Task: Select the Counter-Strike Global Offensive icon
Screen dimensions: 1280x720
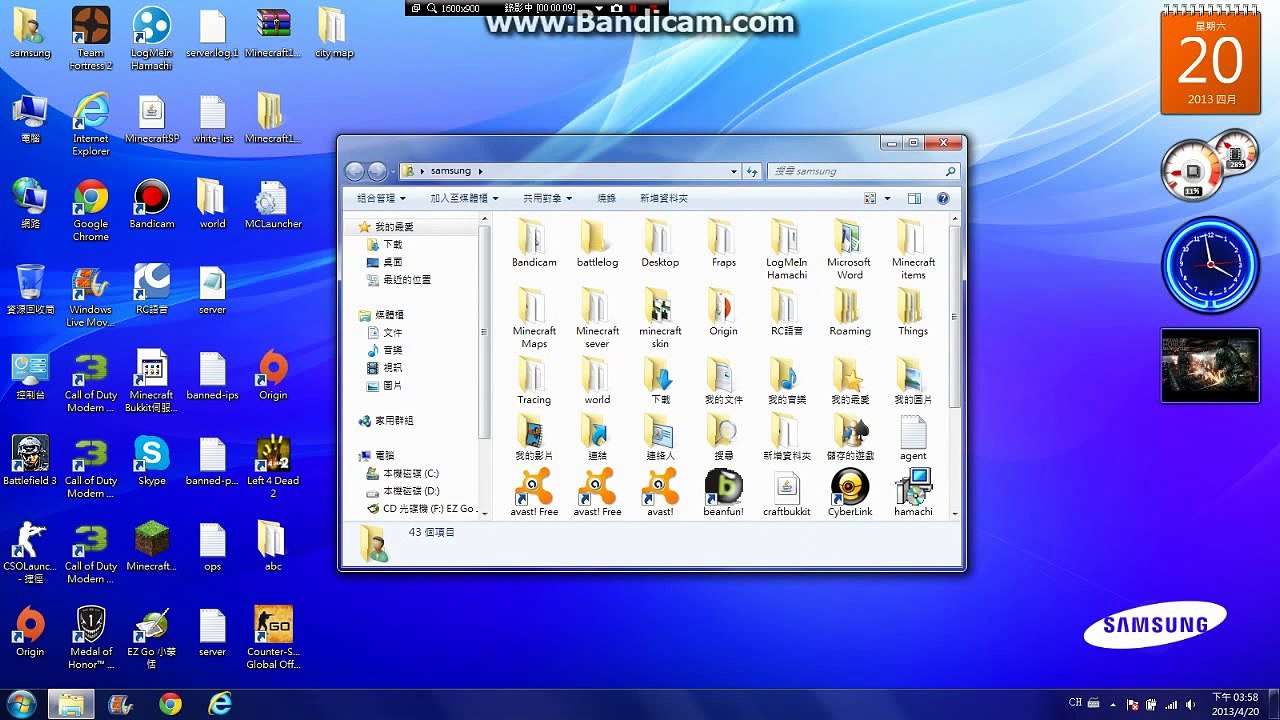Action: (273, 637)
